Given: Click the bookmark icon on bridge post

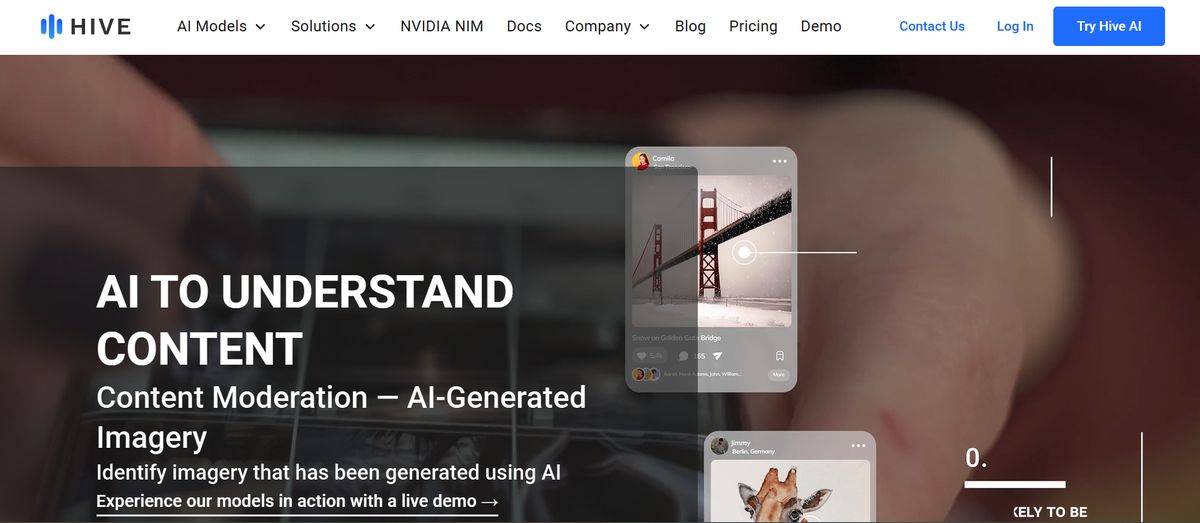Looking at the screenshot, I should [x=780, y=356].
